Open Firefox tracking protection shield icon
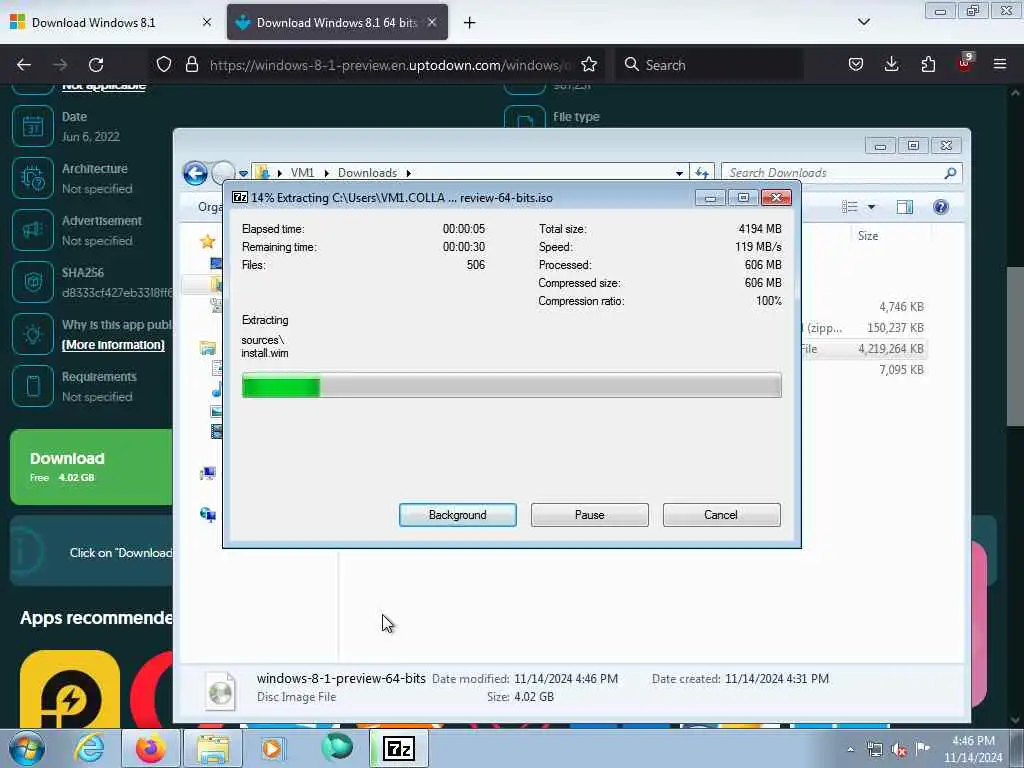The height and width of the screenshot is (768, 1024). point(164,65)
